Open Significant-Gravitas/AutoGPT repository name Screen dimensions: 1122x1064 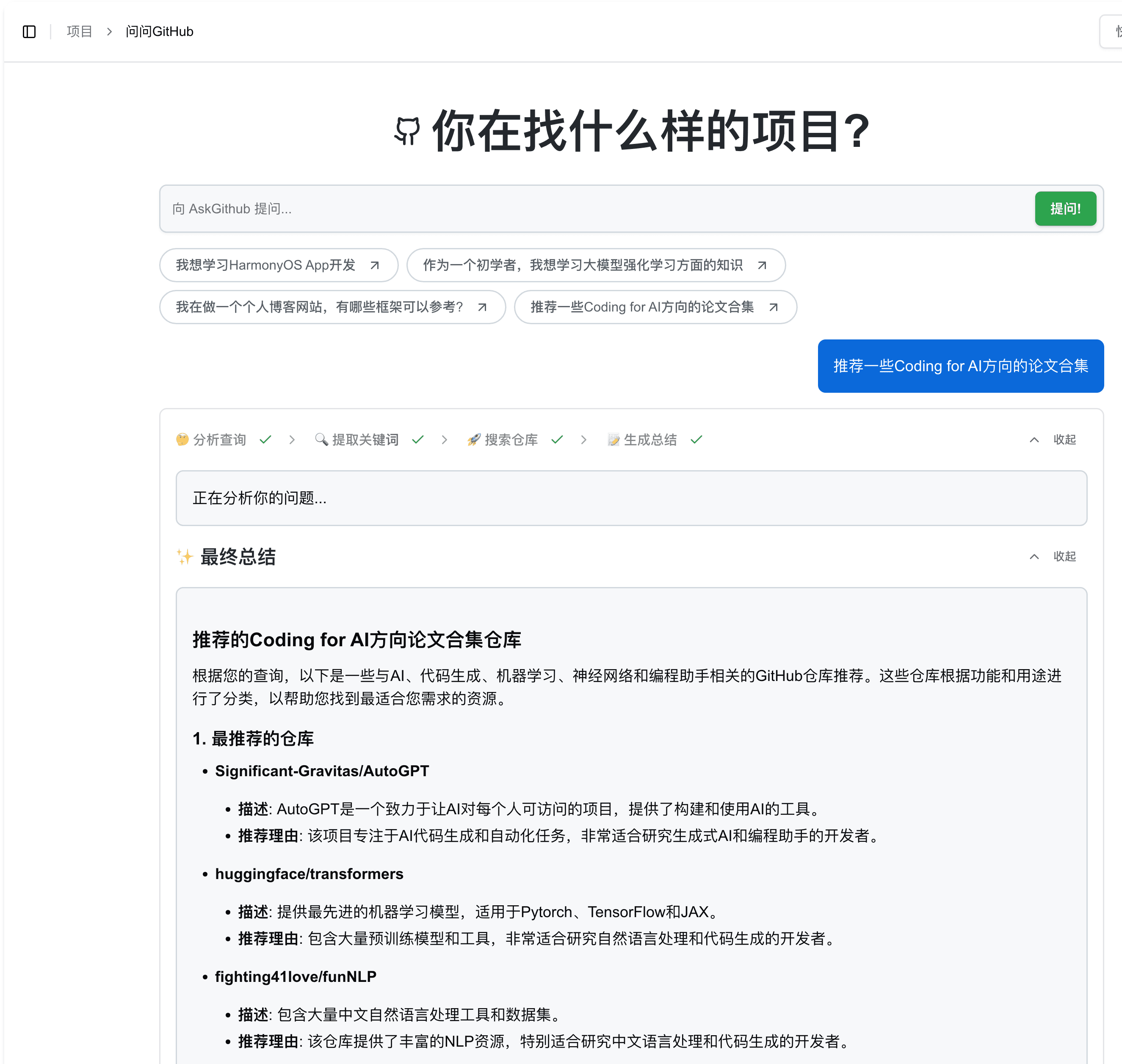322,771
